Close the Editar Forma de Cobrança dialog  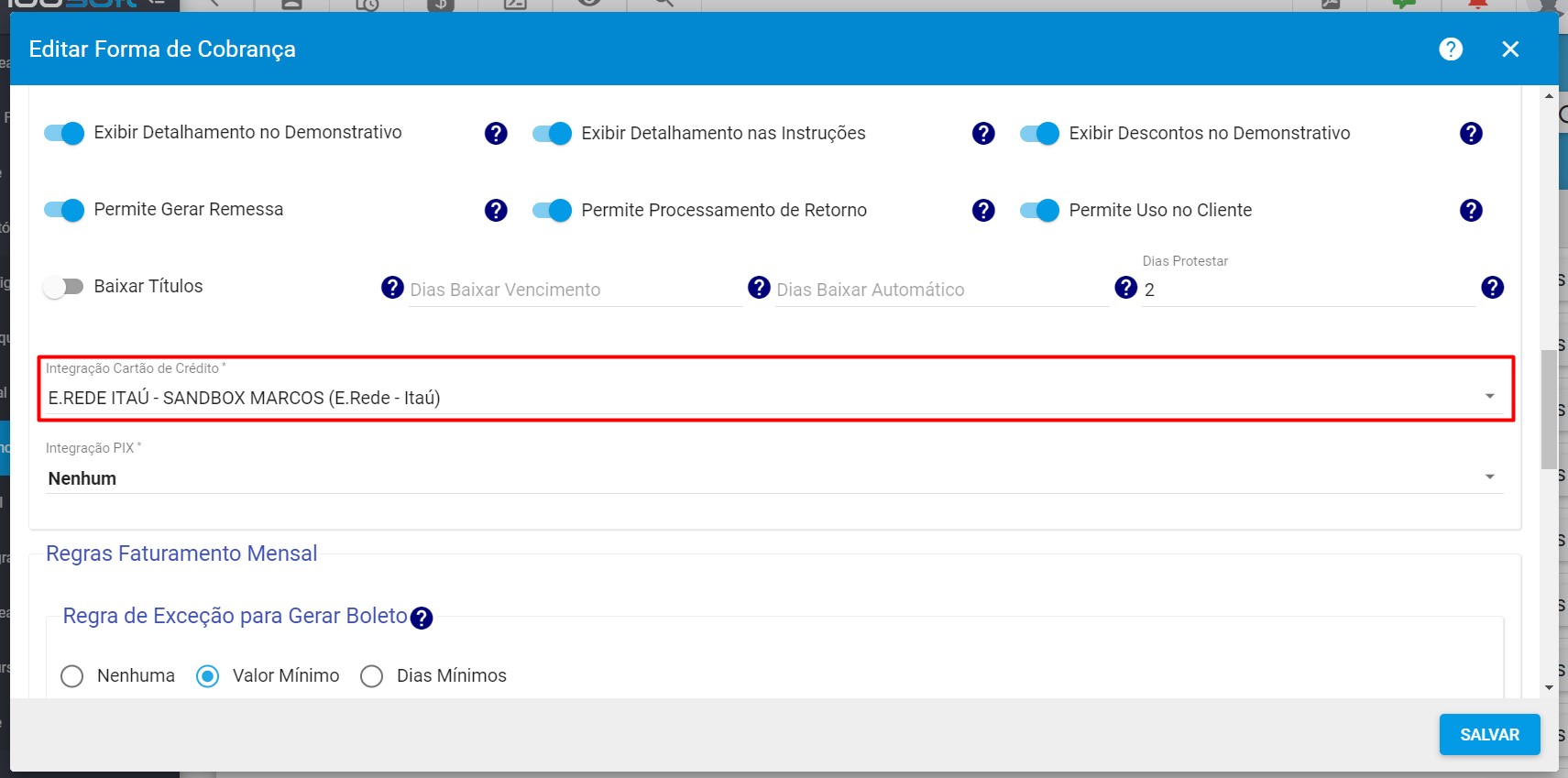tap(1510, 49)
